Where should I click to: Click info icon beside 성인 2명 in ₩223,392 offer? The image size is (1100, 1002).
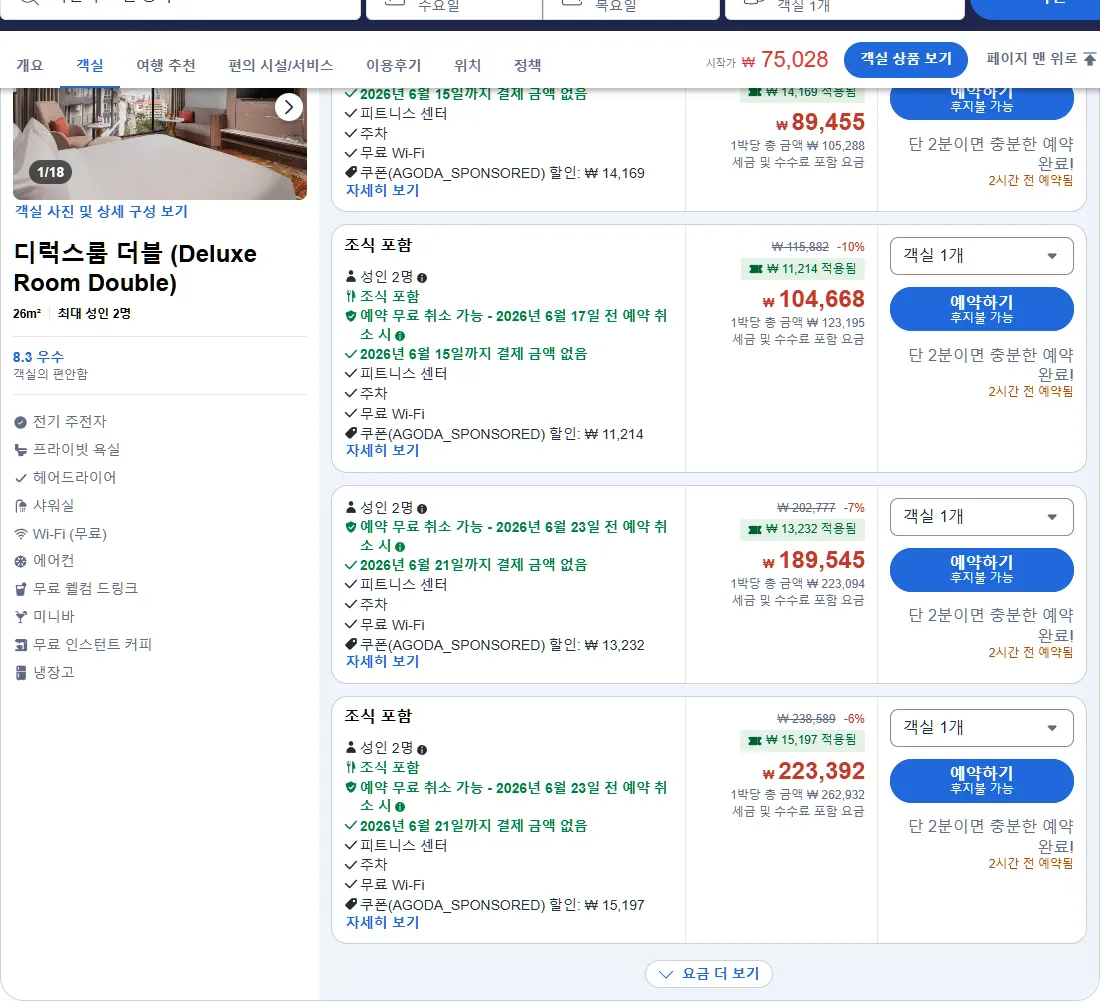coord(422,749)
